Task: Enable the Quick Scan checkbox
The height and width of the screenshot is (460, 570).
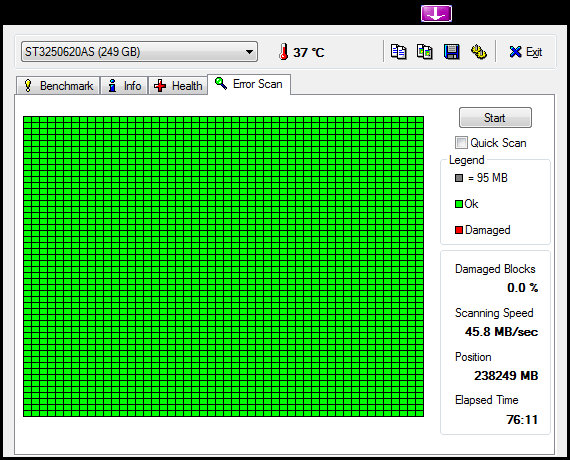Action: point(461,143)
